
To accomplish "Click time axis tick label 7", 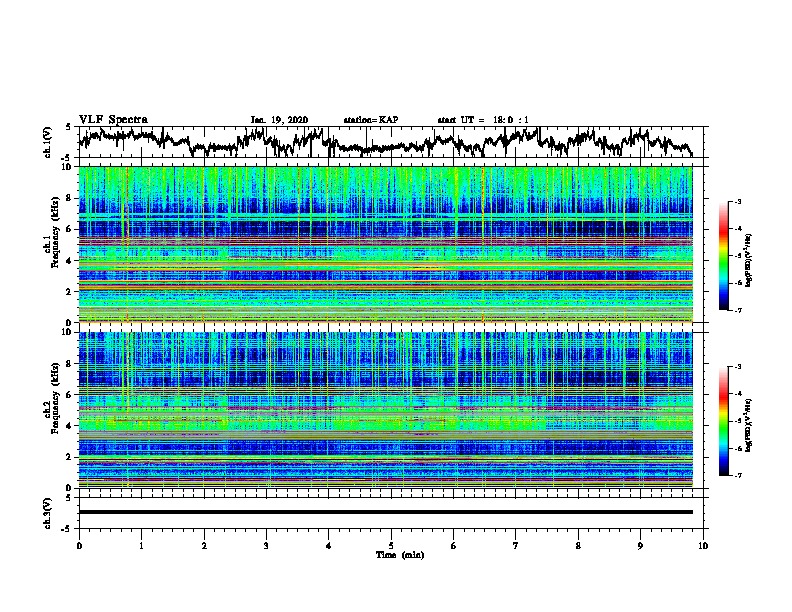I will click(516, 546).
